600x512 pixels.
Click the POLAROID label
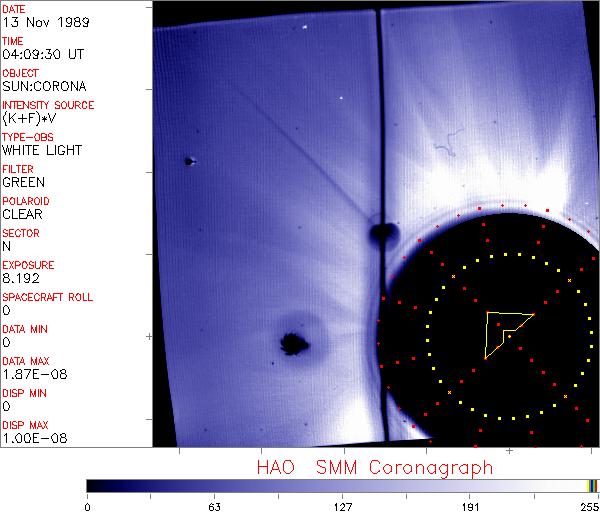[x=26, y=201]
